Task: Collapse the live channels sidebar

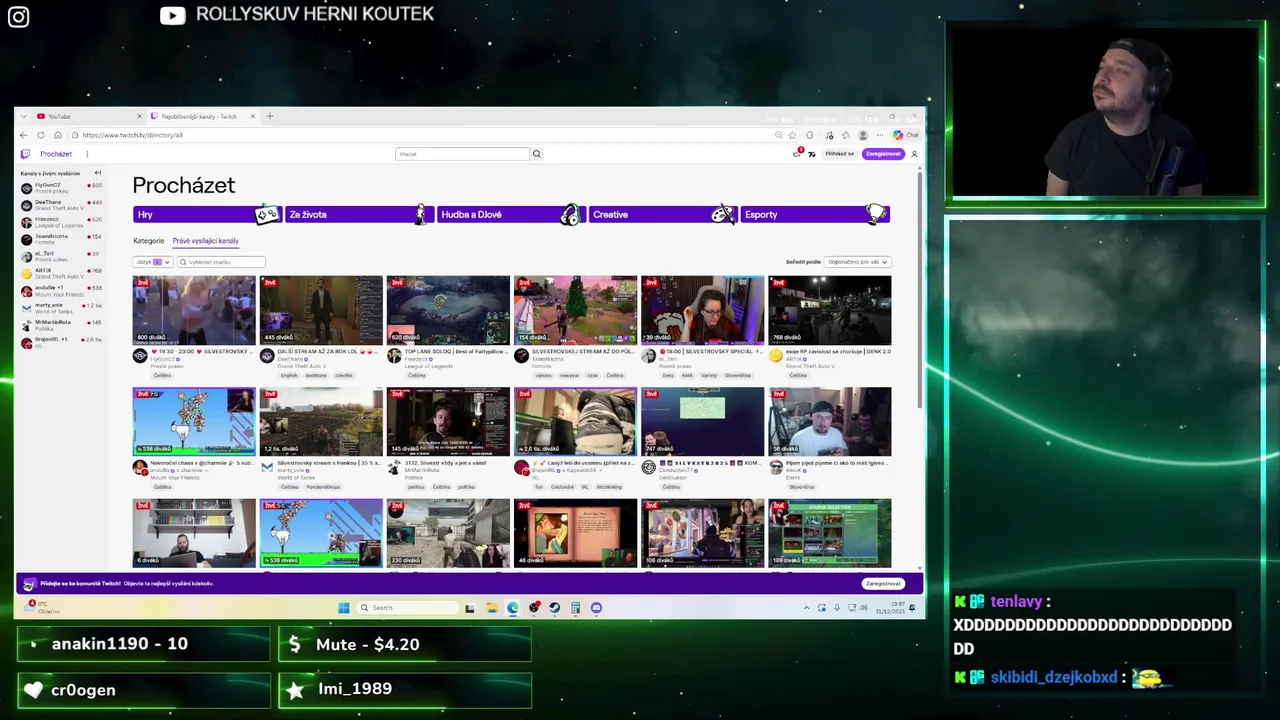Action: coord(97,173)
